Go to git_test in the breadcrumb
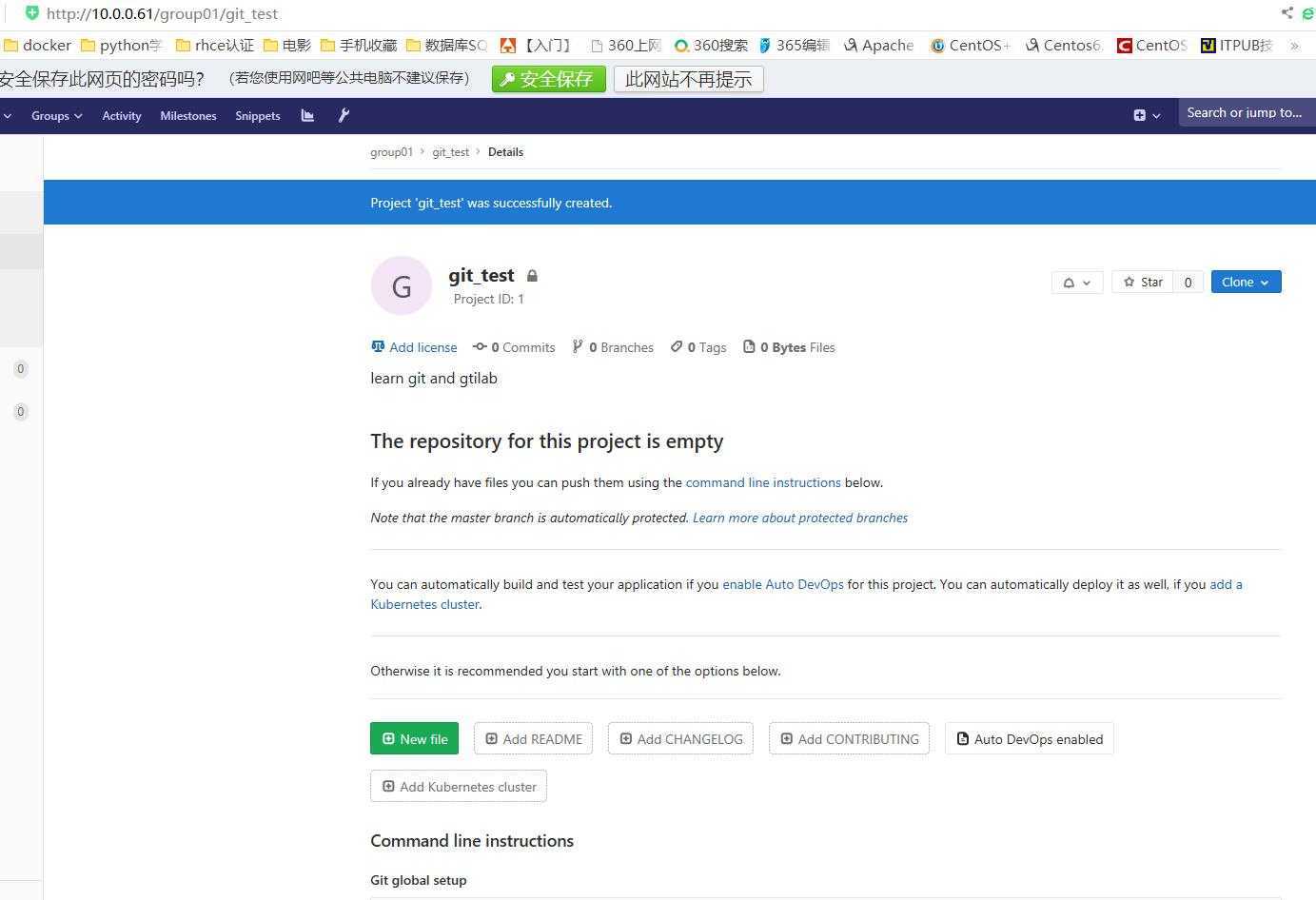The width and height of the screenshot is (1316, 900). click(451, 152)
